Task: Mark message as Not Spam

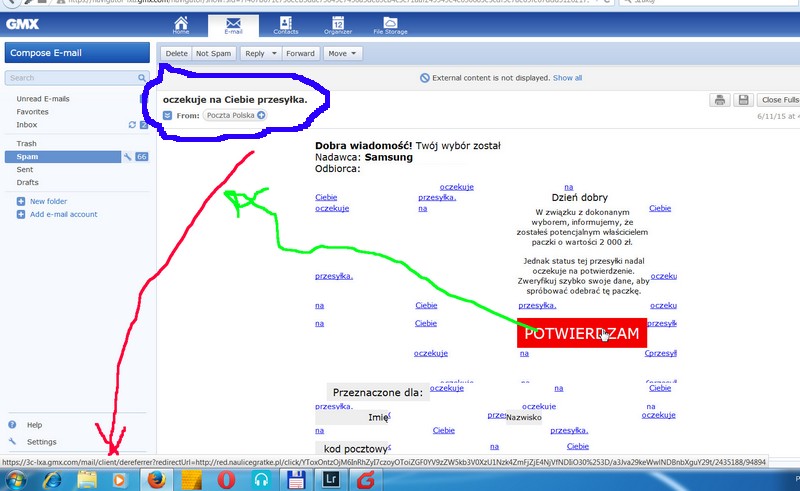Action: coord(214,53)
